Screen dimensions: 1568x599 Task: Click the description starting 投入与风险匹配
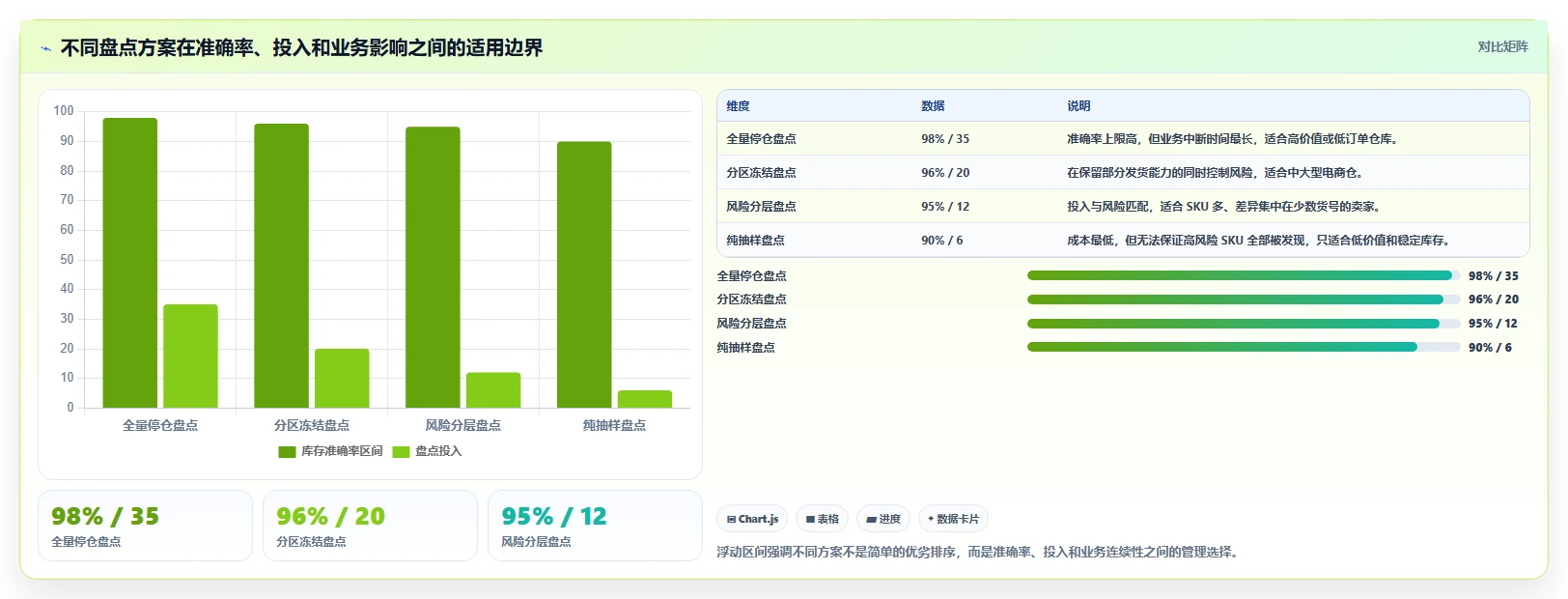(x=1224, y=207)
